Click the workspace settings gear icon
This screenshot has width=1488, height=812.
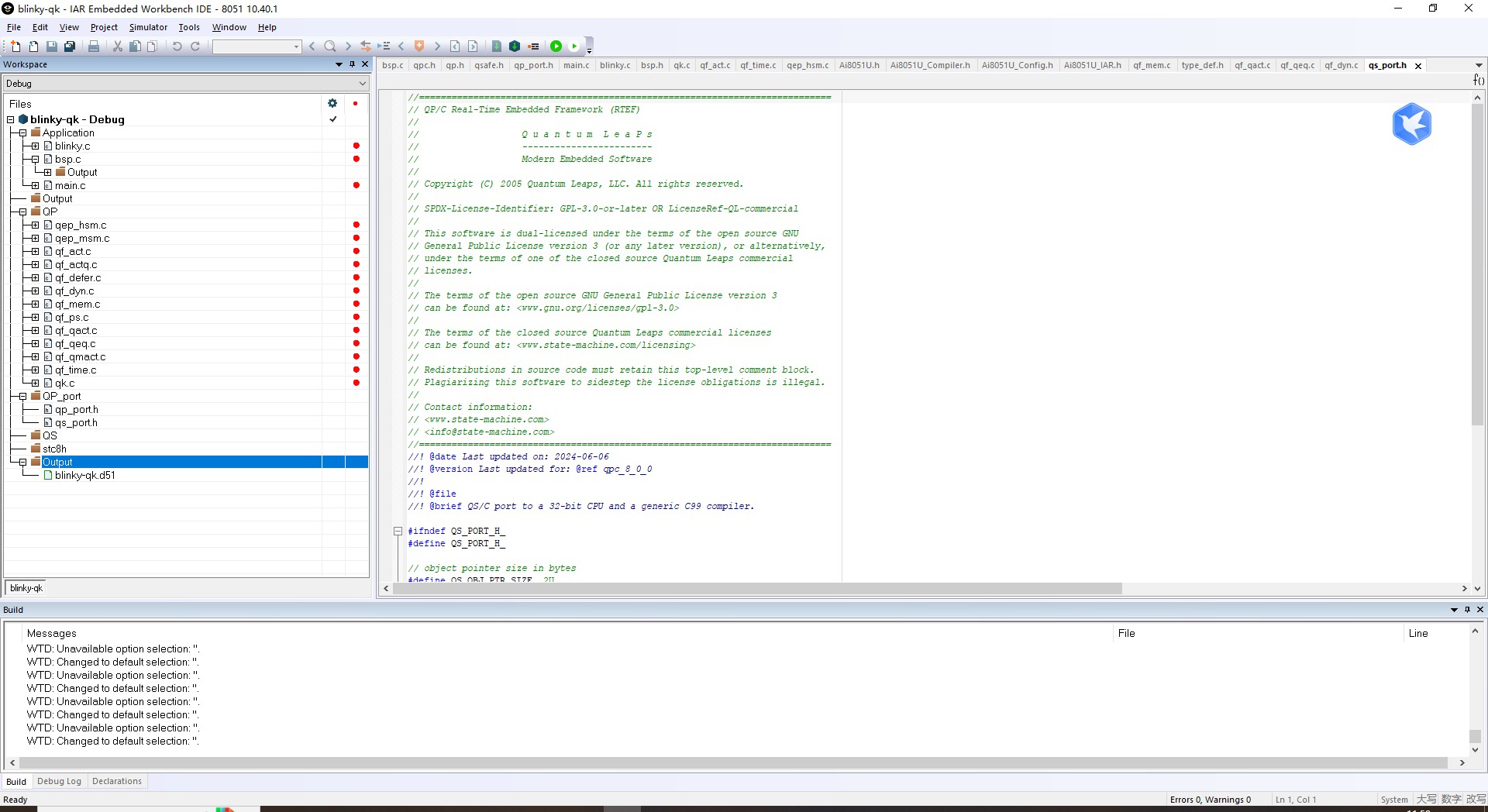[x=332, y=103]
